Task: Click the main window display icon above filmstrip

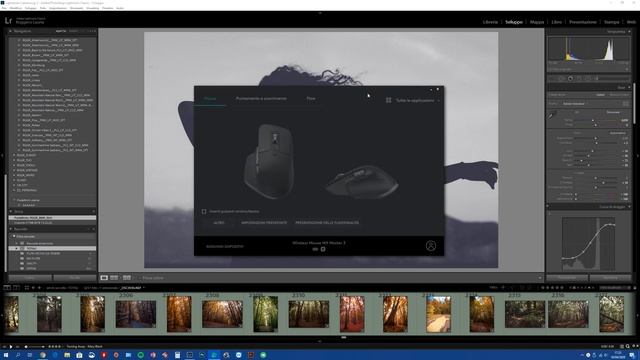Action: (7, 288)
